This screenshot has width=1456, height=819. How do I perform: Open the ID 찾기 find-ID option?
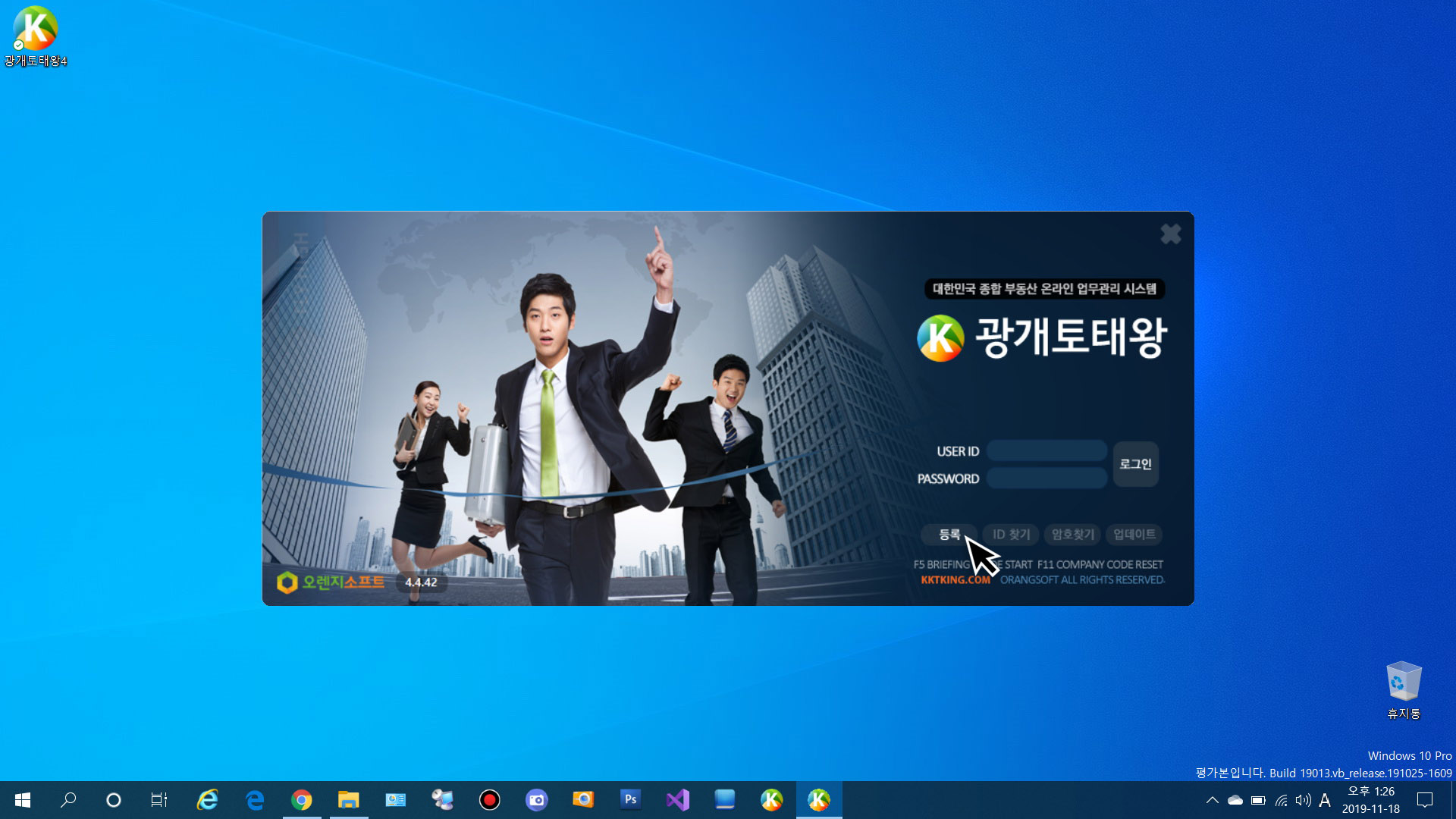(x=1011, y=535)
